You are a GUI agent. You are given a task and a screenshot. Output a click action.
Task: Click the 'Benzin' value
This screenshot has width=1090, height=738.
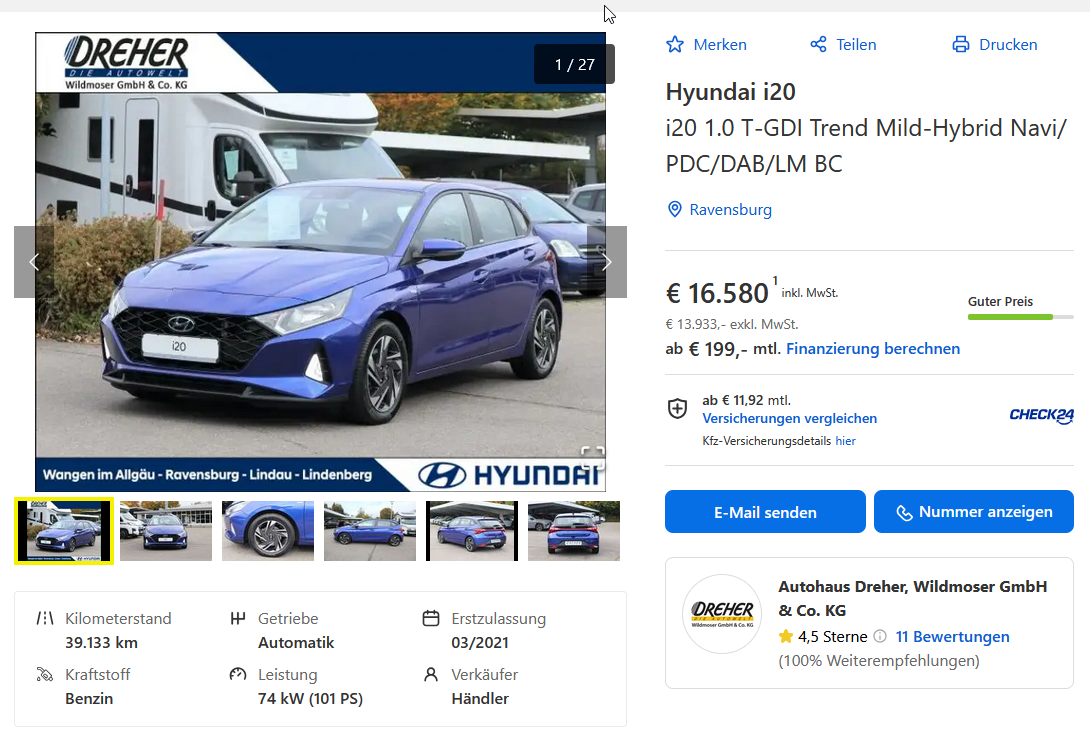pos(89,698)
